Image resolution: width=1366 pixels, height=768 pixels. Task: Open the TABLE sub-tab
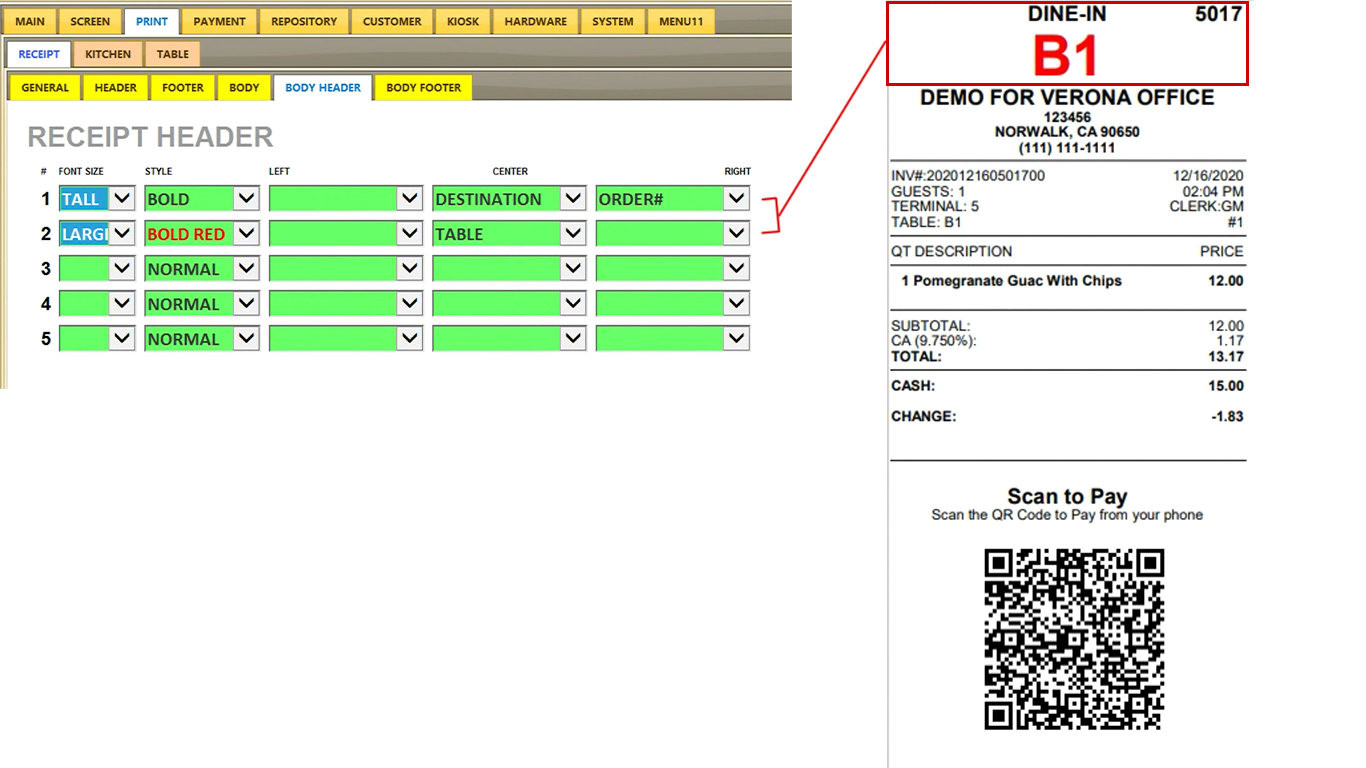(173, 54)
